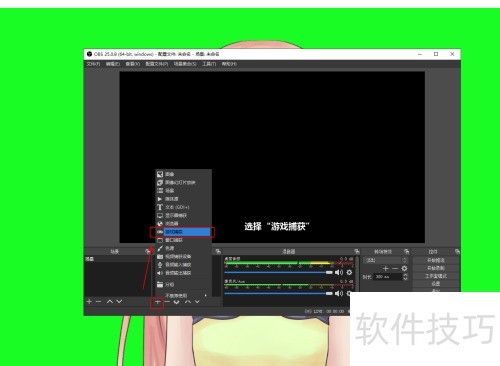Mute the desktop audio speaker icon
This screenshot has width=500, height=366.
pos(339,272)
